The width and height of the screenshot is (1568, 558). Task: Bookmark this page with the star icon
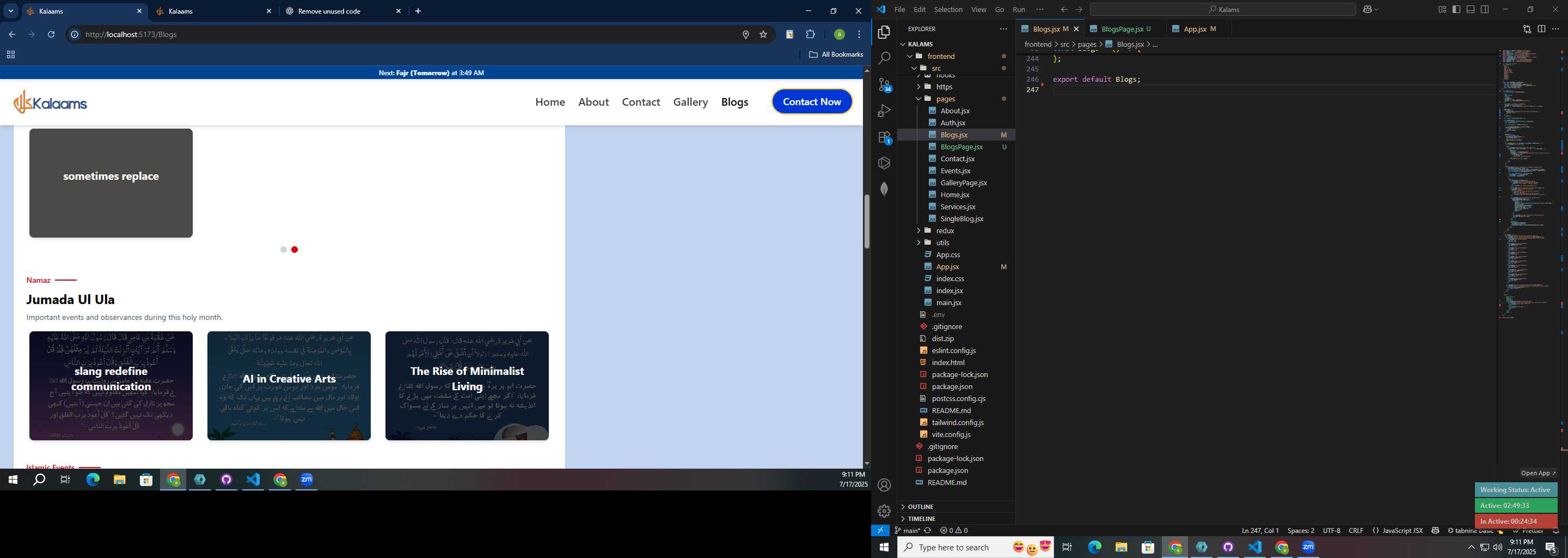tap(763, 35)
